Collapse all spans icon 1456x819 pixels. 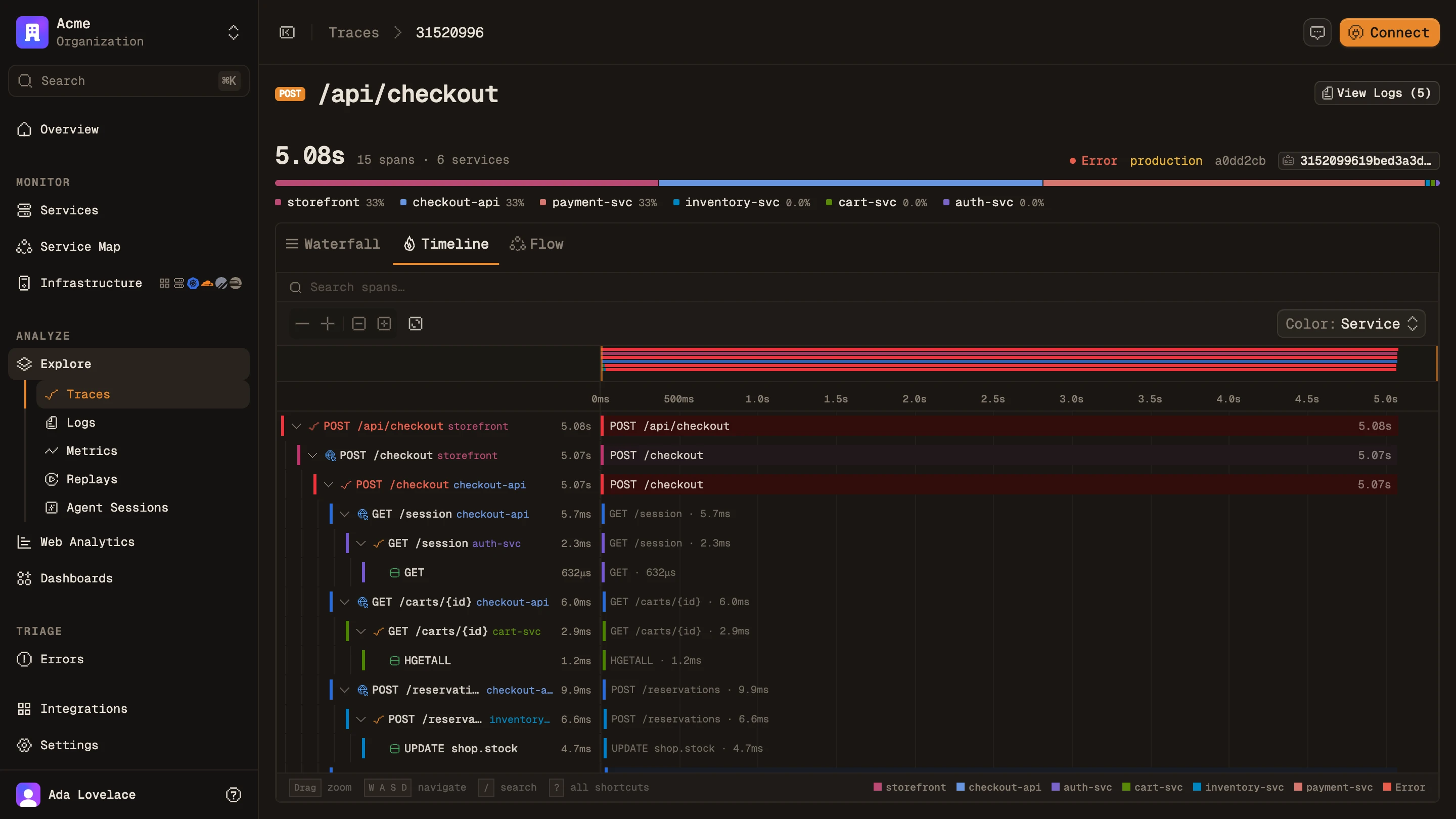[359, 324]
